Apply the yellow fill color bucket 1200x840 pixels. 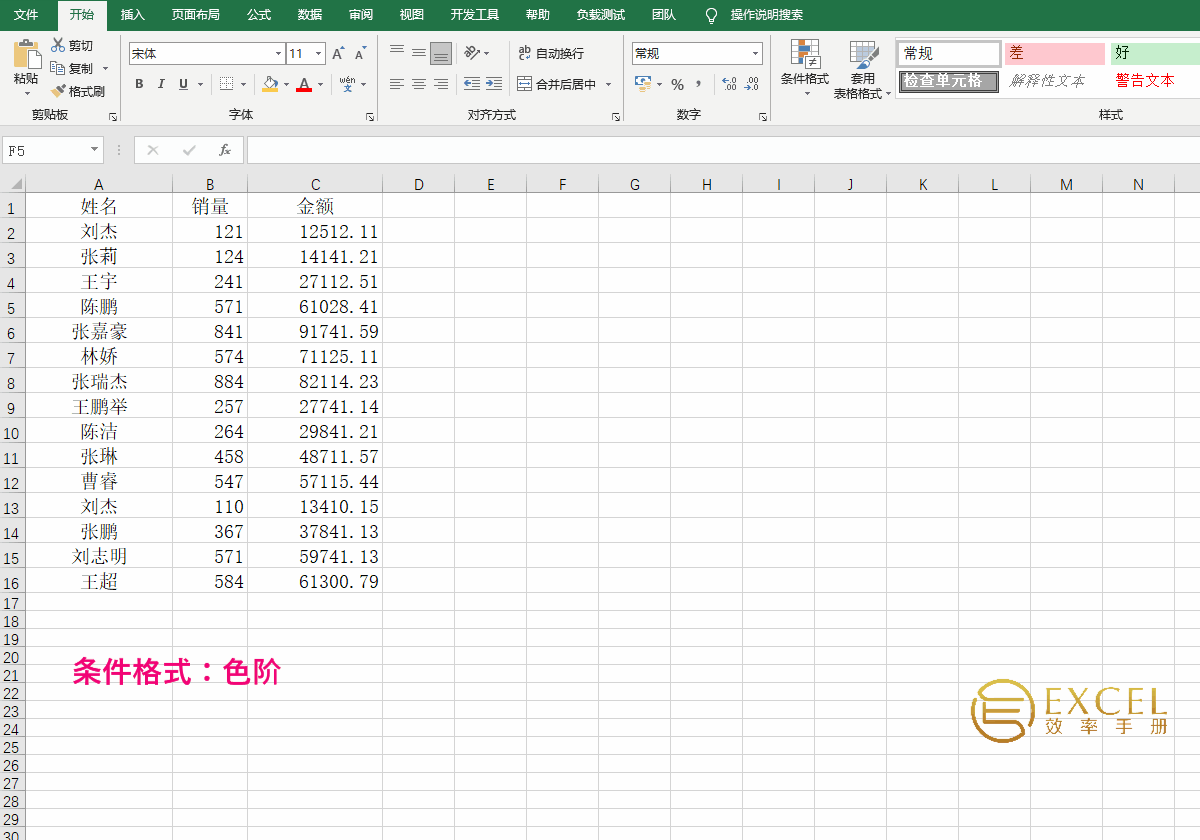270,84
